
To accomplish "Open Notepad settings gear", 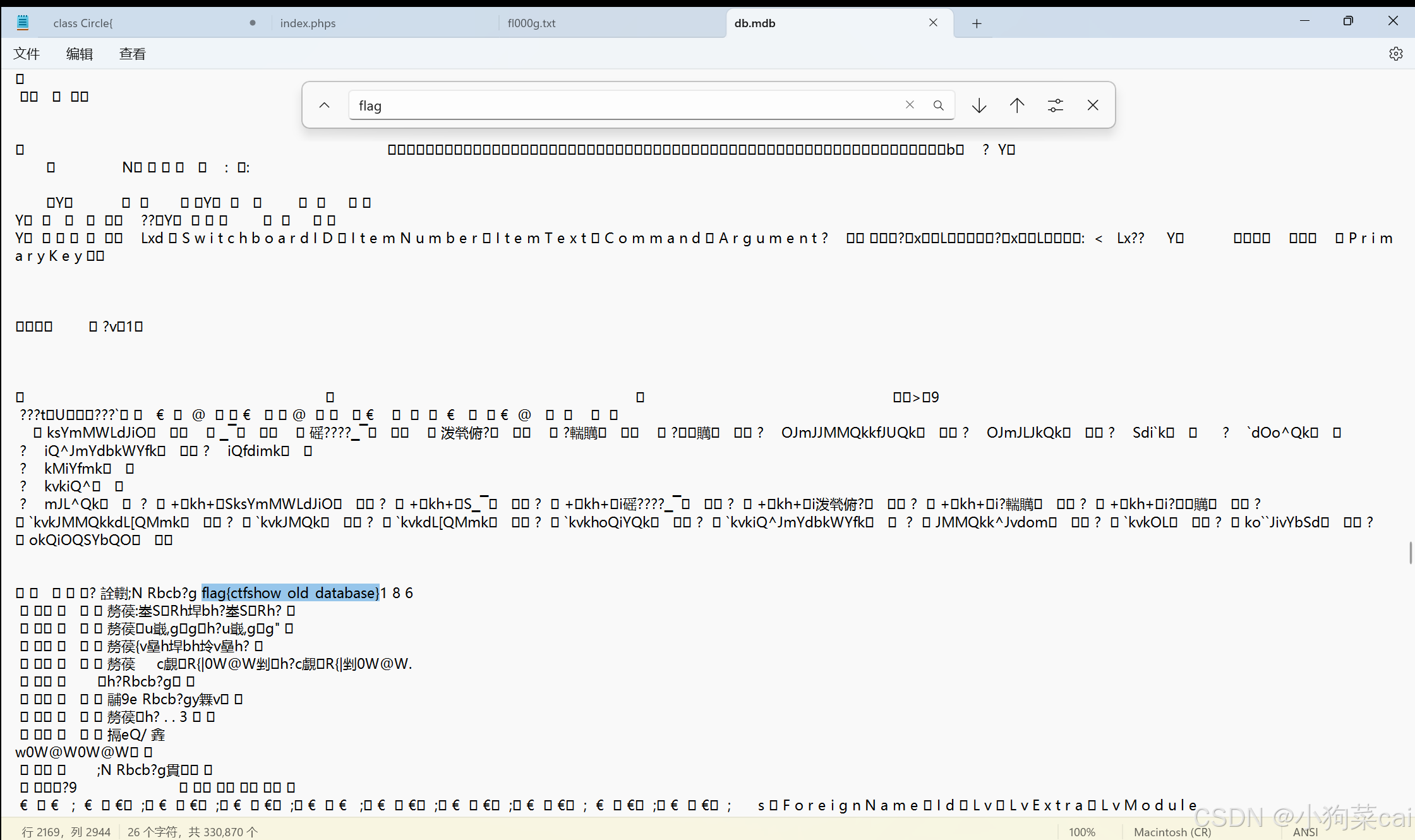I will point(1395,54).
